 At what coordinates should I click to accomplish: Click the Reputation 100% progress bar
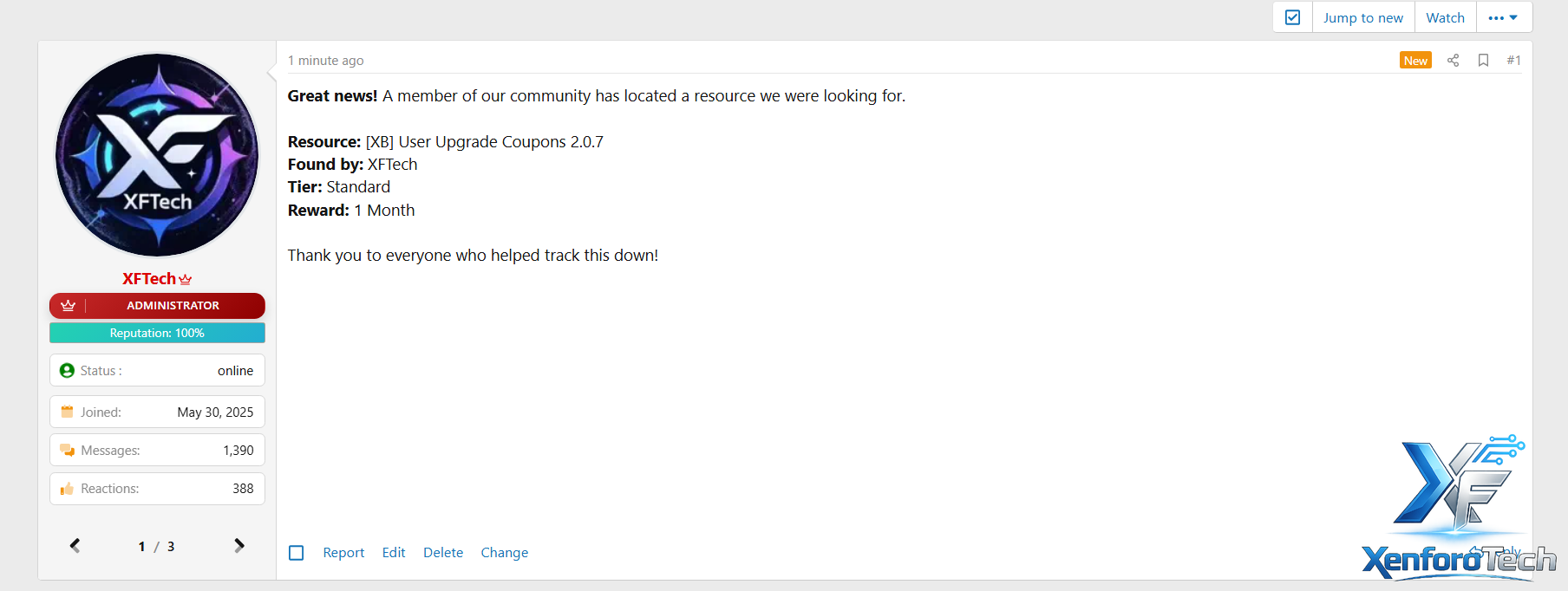click(x=157, y=333)
